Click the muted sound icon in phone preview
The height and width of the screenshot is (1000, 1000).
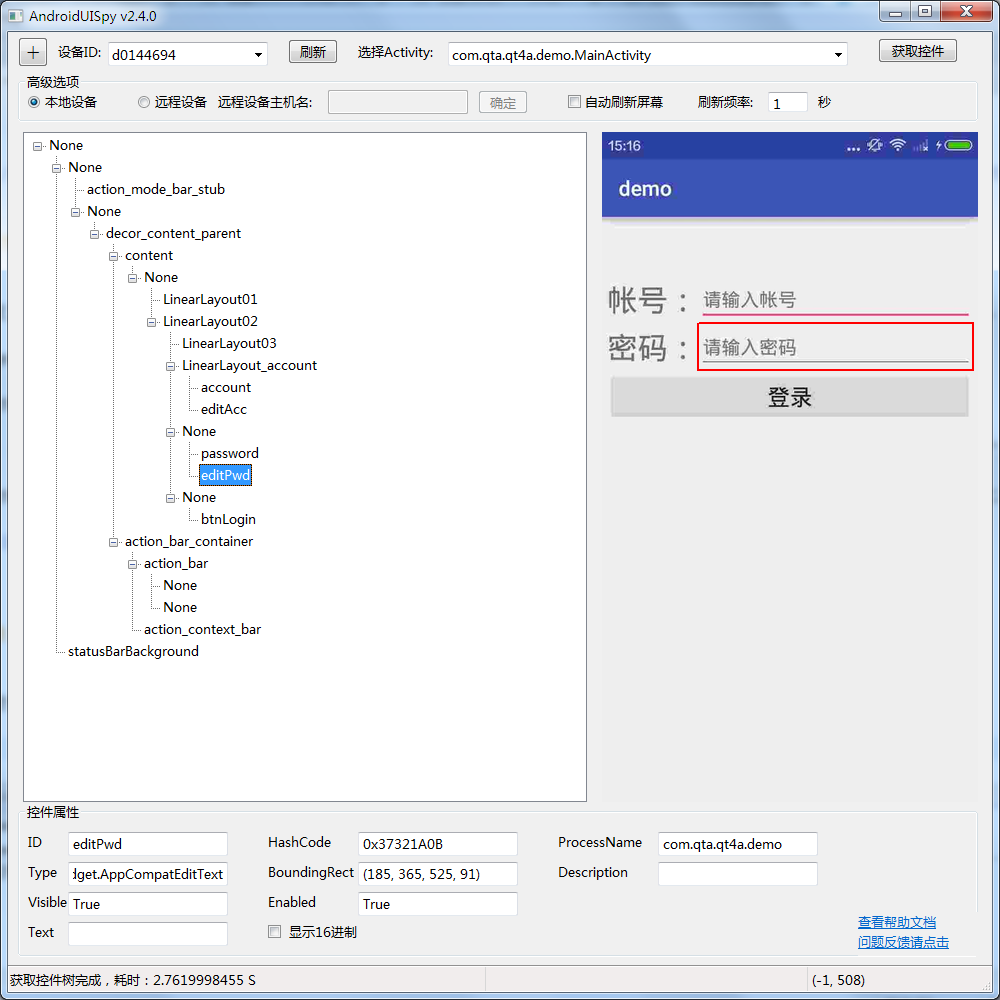875,145
